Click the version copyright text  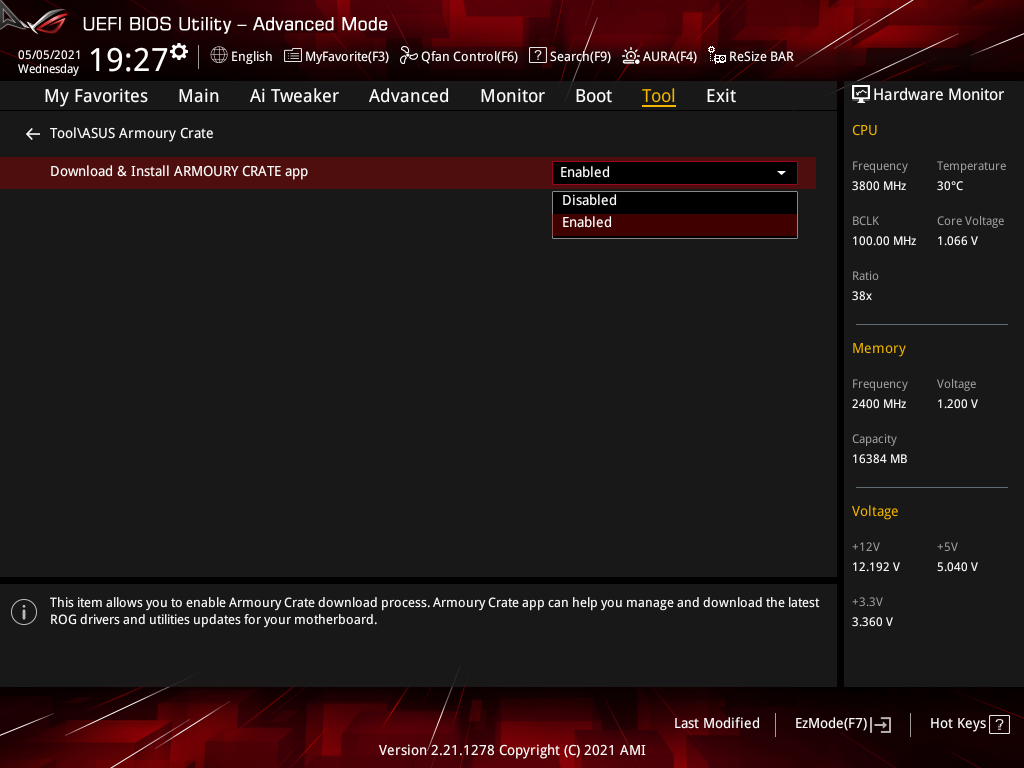pos(512,750)
